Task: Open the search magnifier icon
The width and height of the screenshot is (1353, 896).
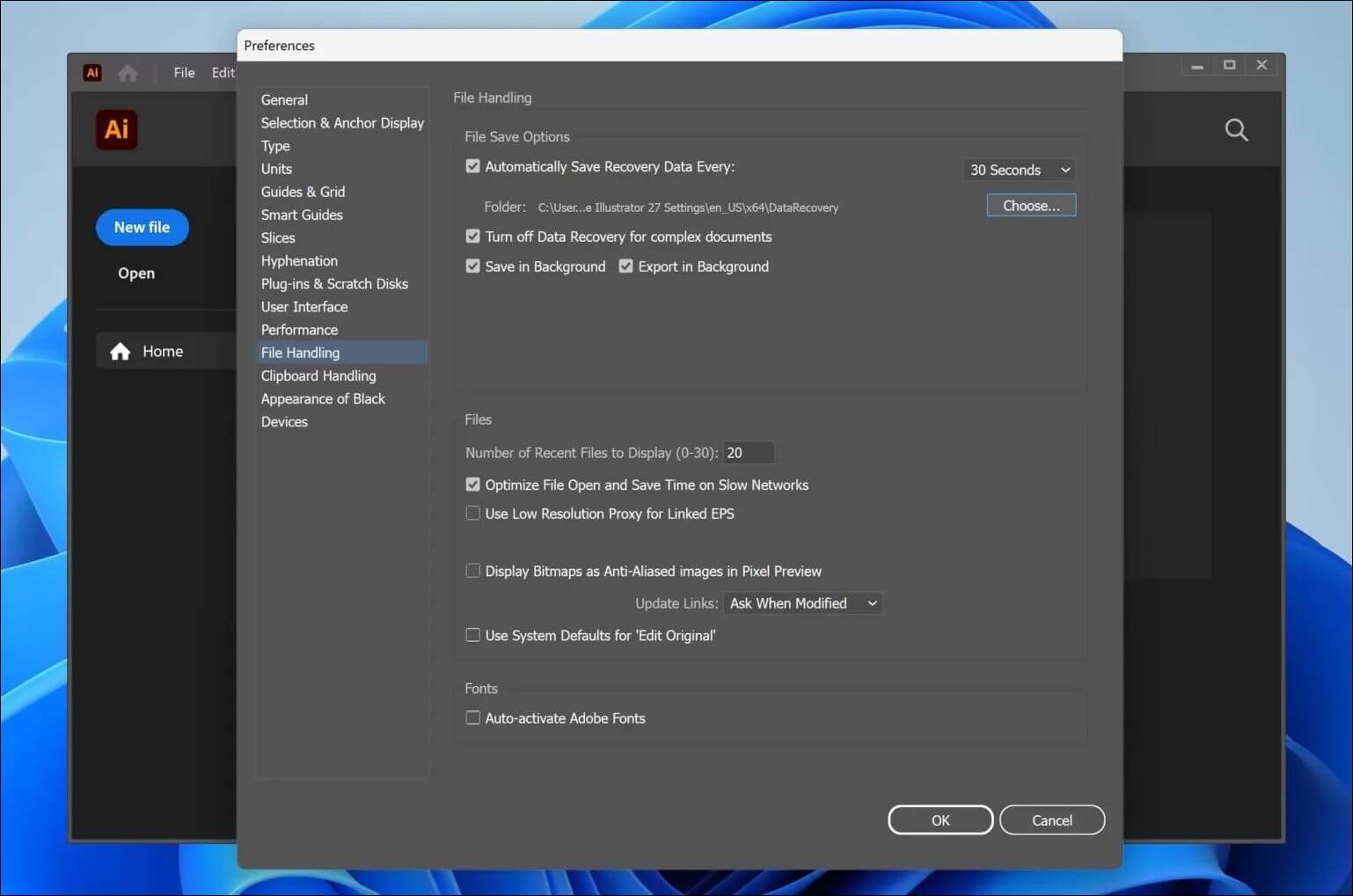Action: (1236, 130)
